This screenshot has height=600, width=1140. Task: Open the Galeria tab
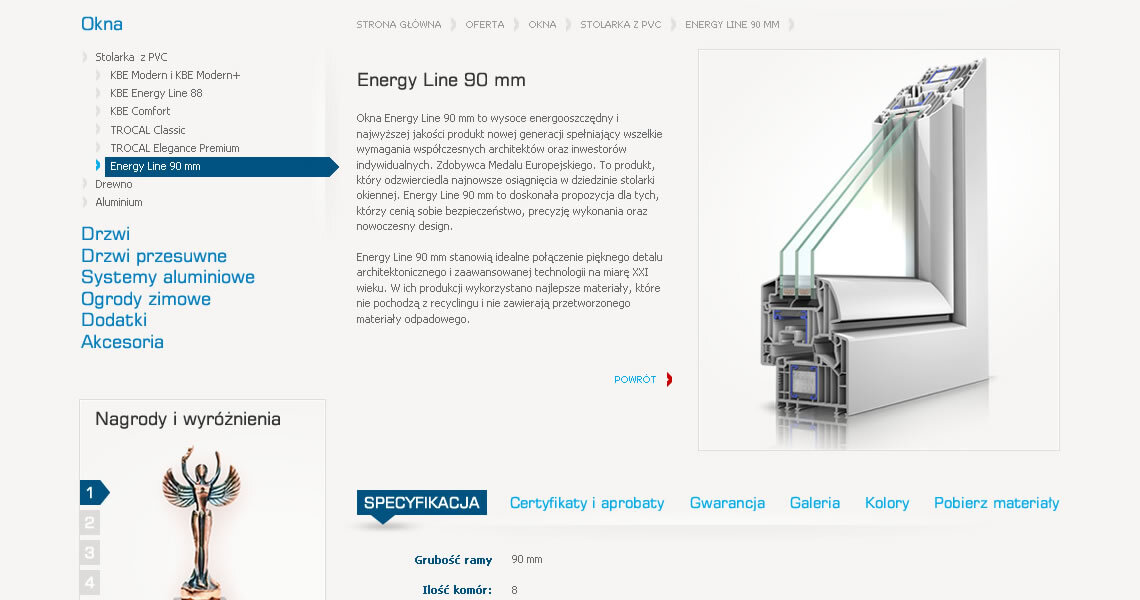(x=814, y=503)
